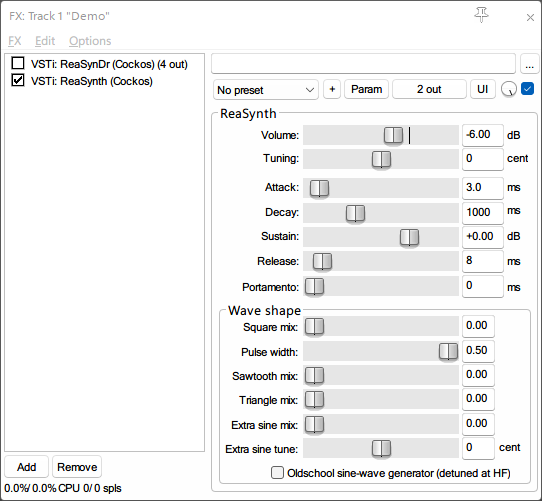Click the Decay slider handle
The height and width of the screenshot is (501, 542).
(x=355, y=213)
